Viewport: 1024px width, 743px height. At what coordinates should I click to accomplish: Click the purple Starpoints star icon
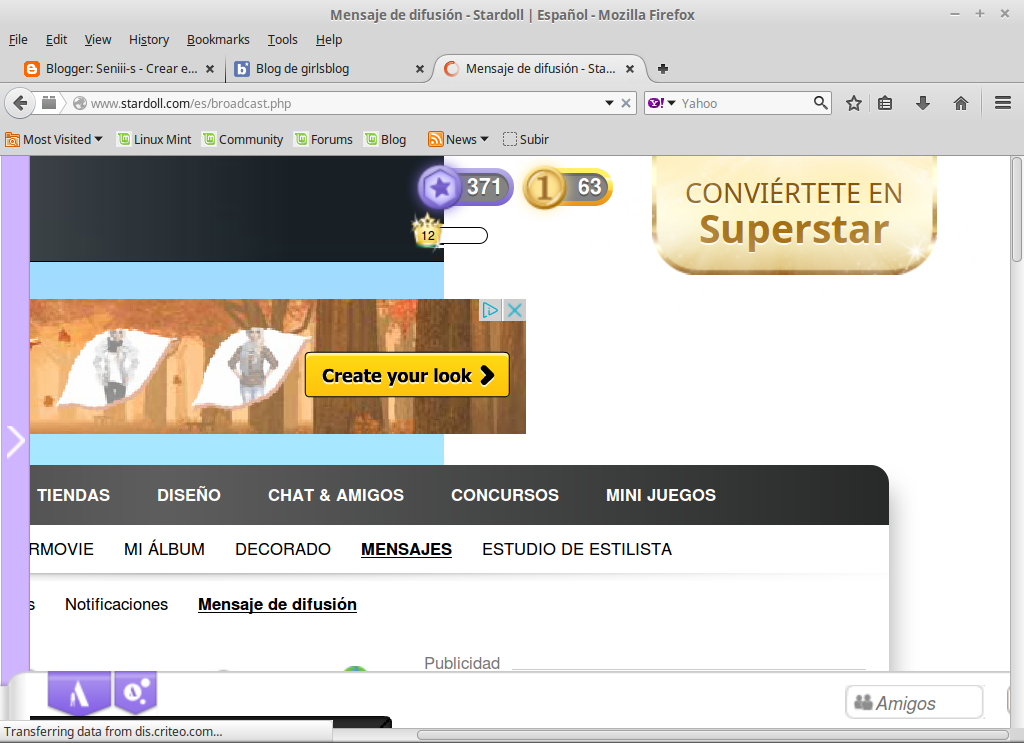pyautogui.click(x=440, y=187)
